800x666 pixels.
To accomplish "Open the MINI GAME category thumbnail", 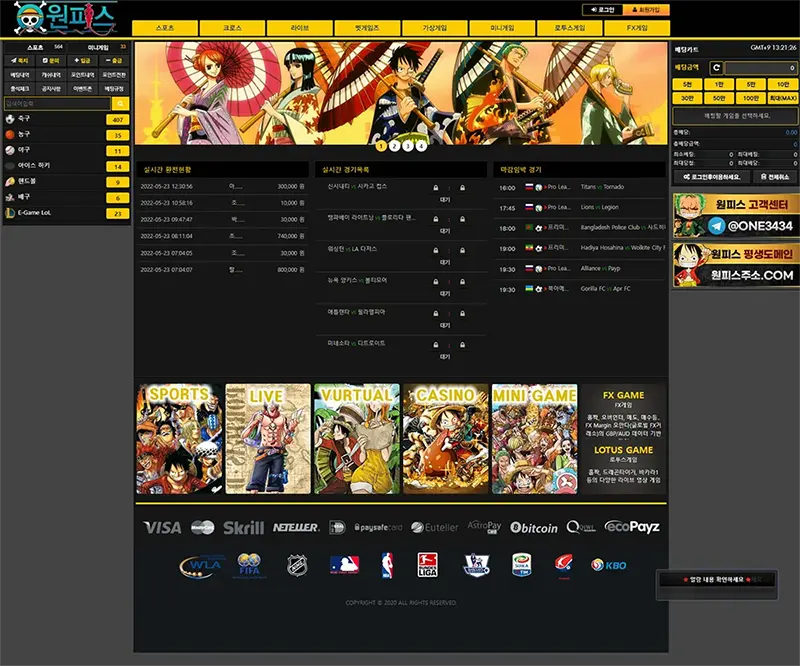I will (x=534, y=439).
